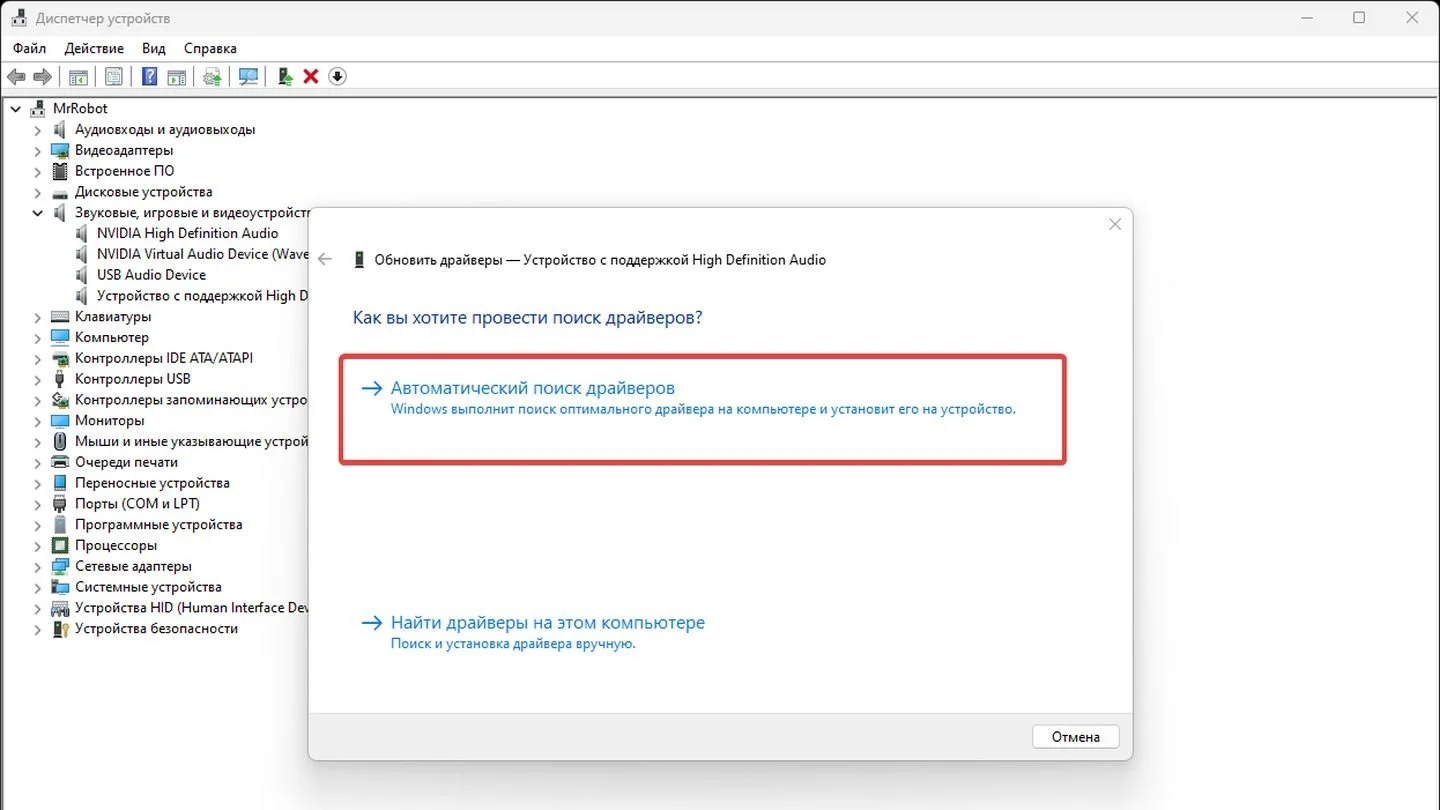Click the blue Help question mark toolbar icon
Viewport: 1440px width, 810px height.
tap(149, 77)
